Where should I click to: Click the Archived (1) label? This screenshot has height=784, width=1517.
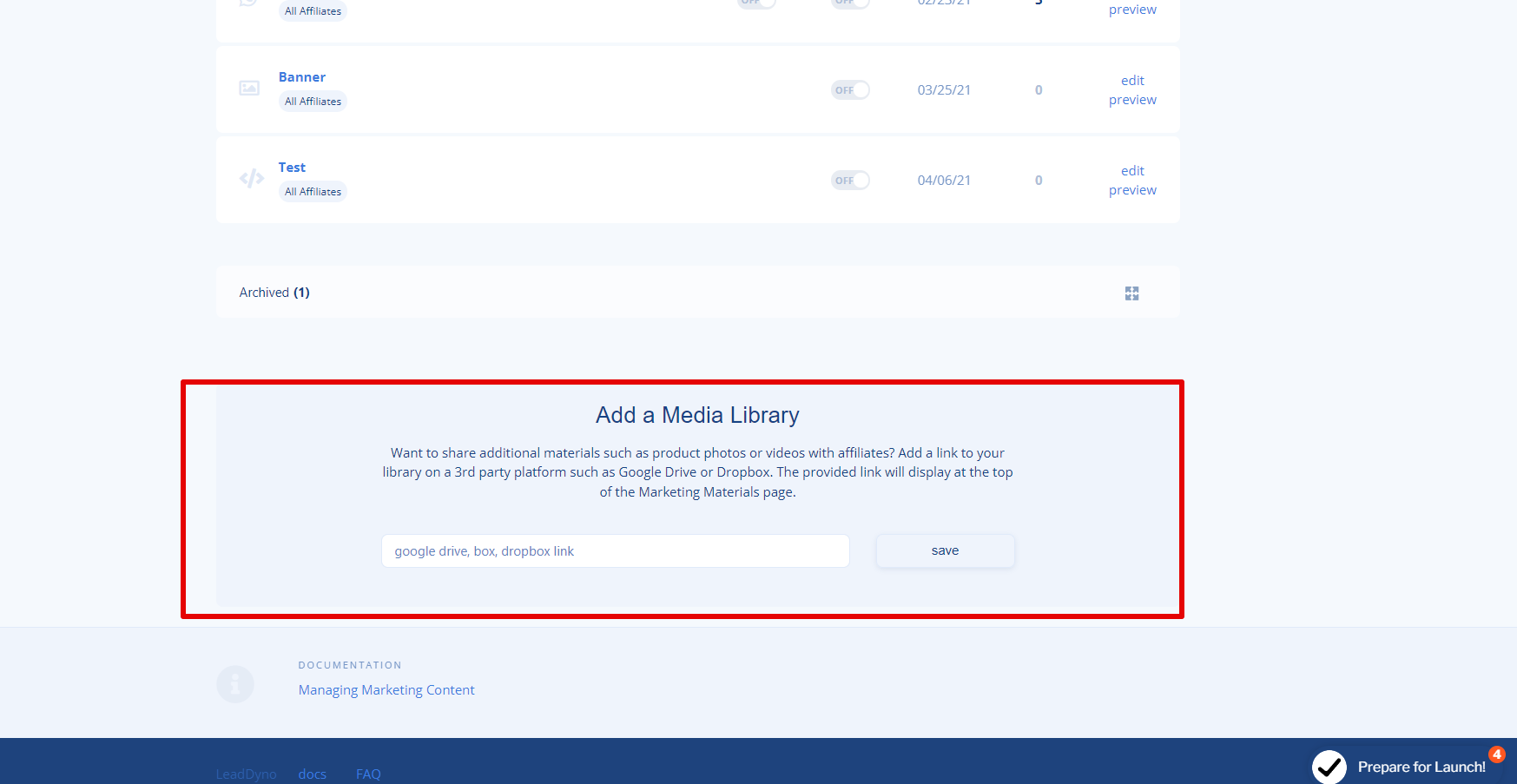pyautogui.click(x=274, y=293)
